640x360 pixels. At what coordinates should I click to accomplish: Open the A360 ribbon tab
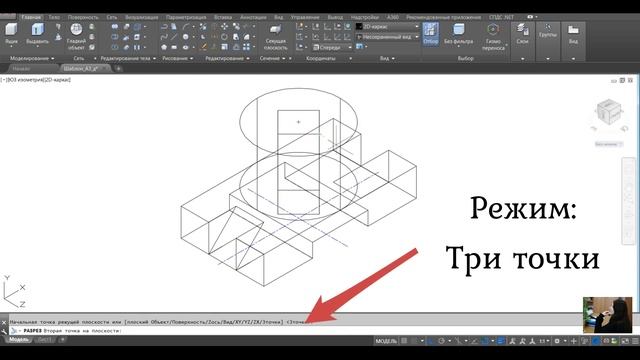(392, 17)
